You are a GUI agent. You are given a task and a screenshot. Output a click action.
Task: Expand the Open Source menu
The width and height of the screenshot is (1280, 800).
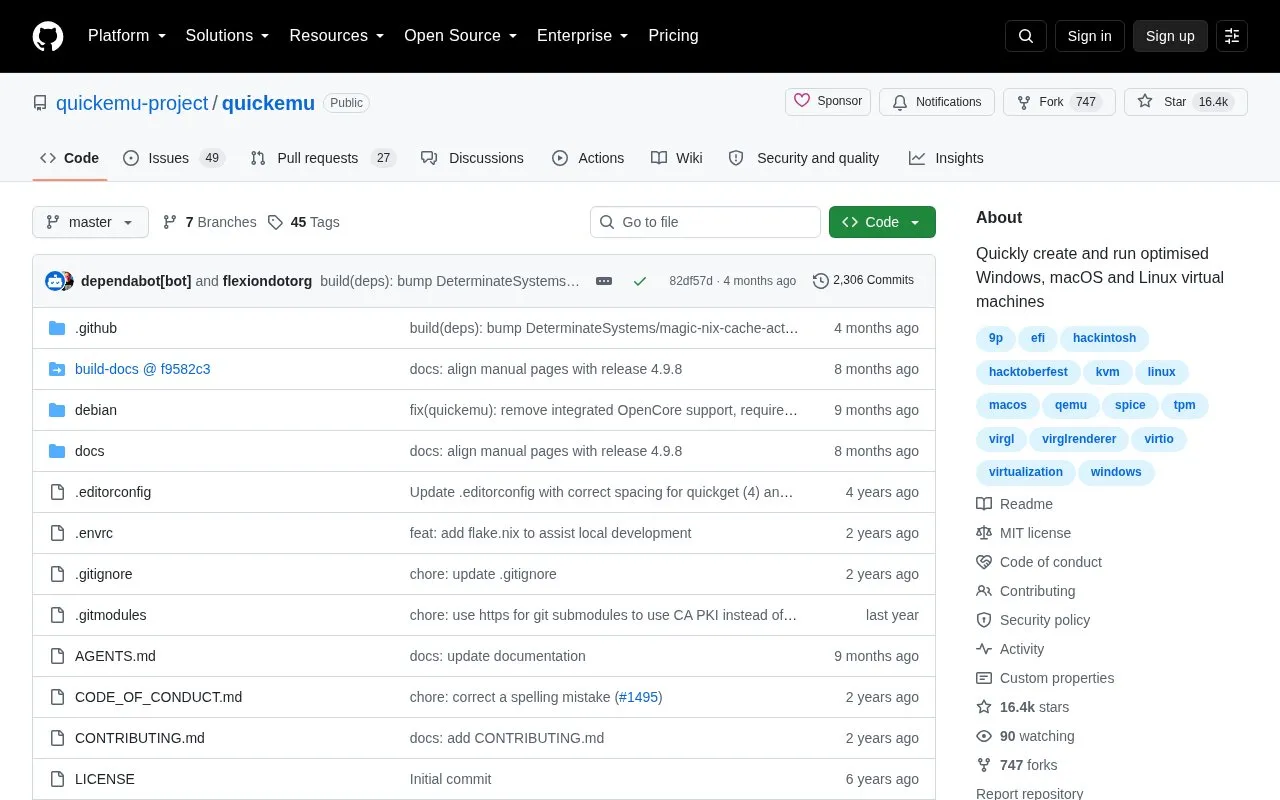[460, 36]
